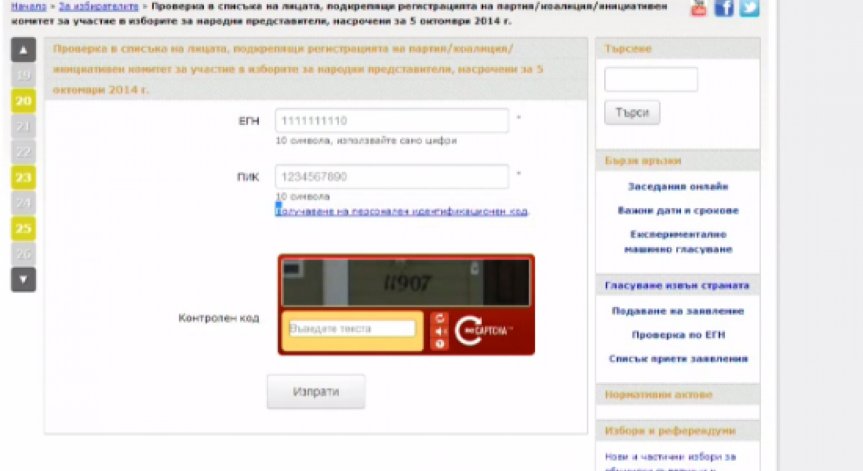Select date 23 in the calendar strip

23,177
